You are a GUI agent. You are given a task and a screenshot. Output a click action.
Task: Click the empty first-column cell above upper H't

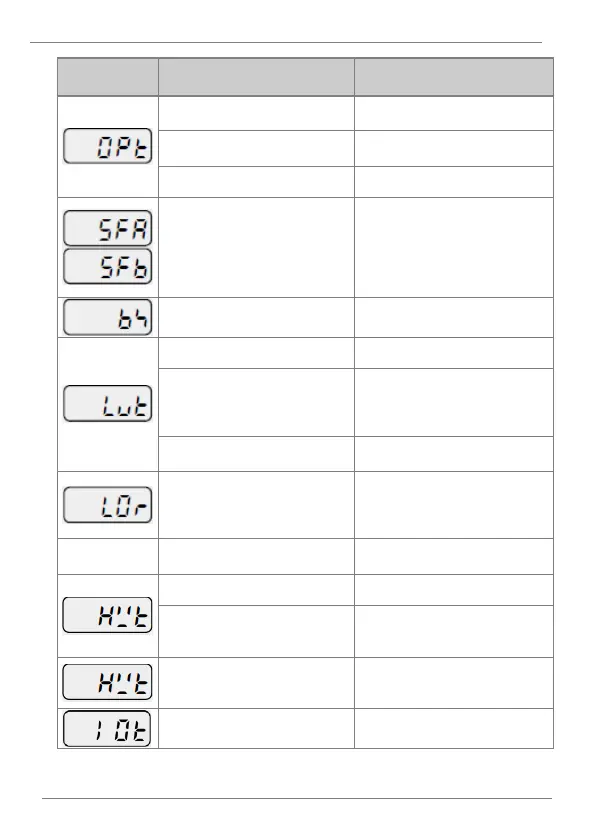[108, 556]
